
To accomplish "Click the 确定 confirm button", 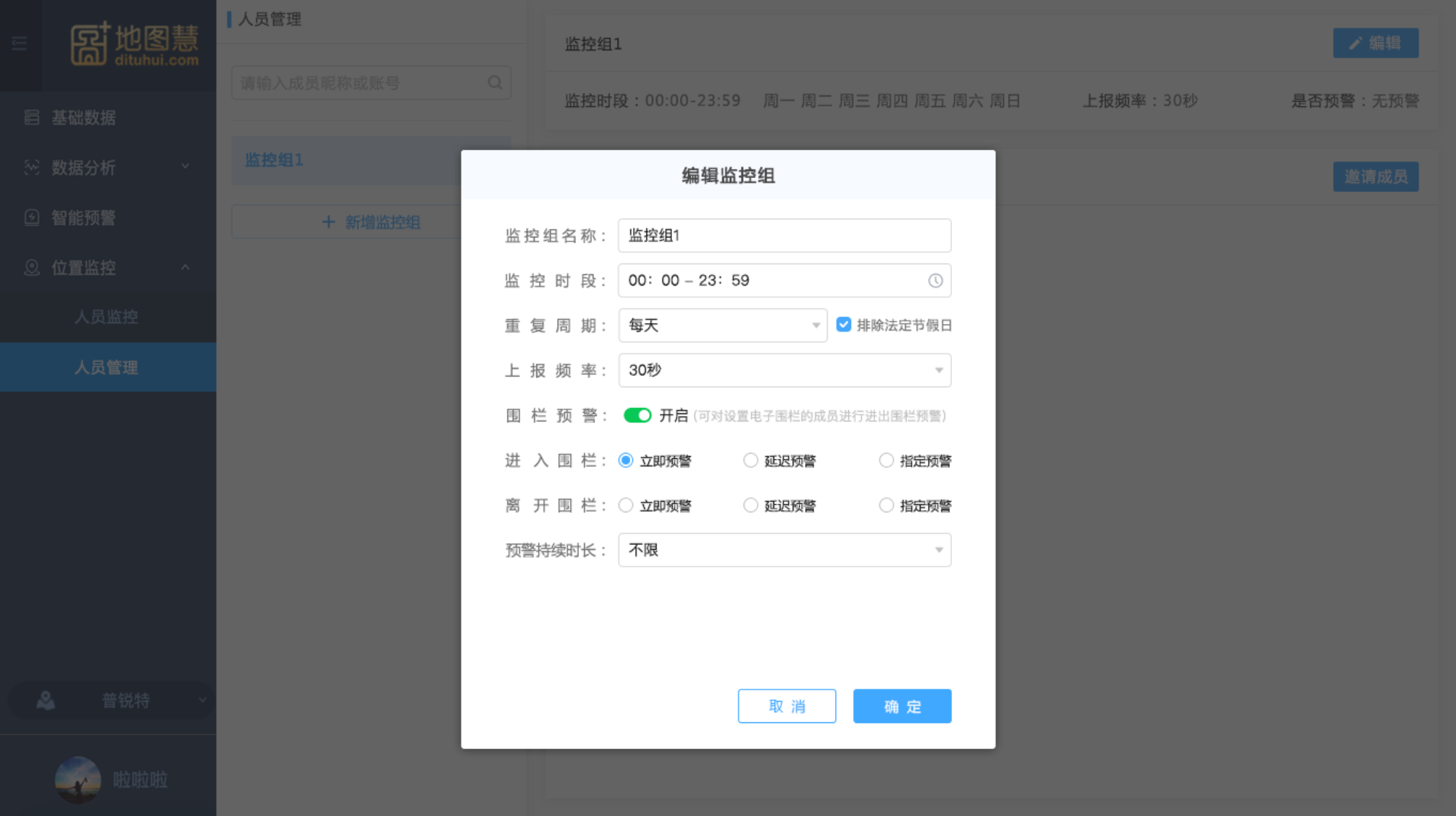I will (902, 706).
